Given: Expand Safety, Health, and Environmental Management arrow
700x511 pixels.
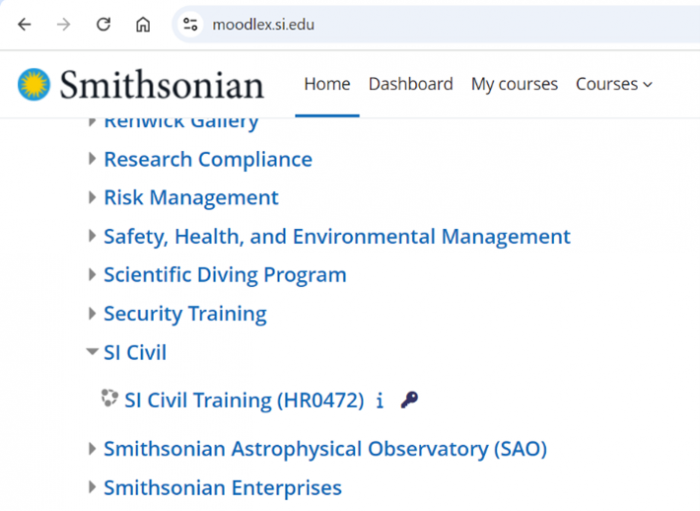Looking at the screenshot, I should [x=92, y=236].
